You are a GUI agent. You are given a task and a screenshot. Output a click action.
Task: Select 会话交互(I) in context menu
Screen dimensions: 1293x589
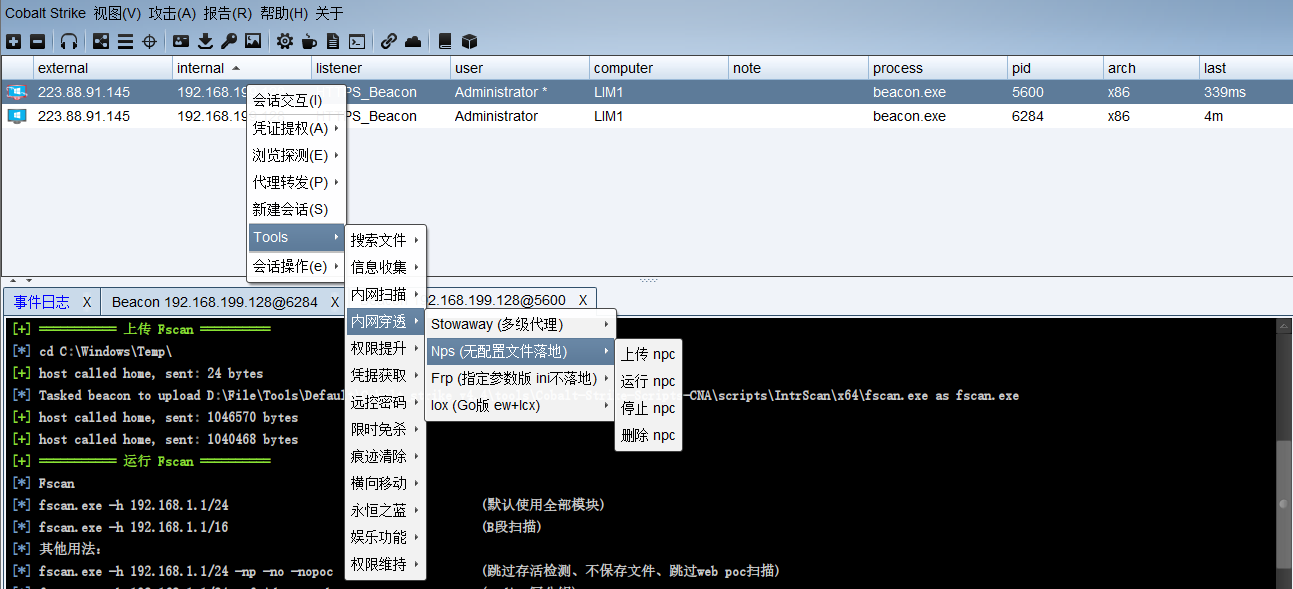[296, 100]
